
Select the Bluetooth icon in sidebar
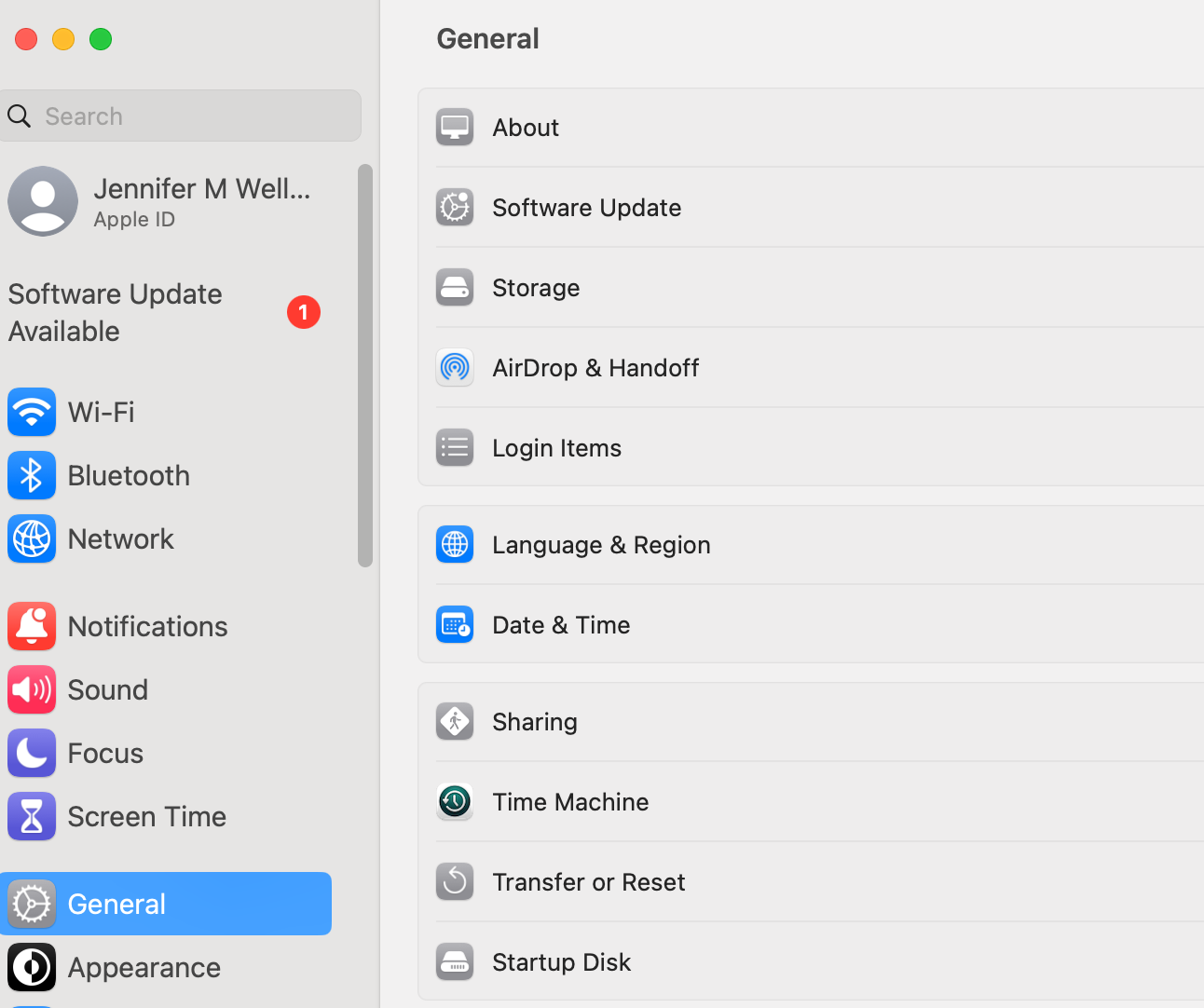[32, 475]
